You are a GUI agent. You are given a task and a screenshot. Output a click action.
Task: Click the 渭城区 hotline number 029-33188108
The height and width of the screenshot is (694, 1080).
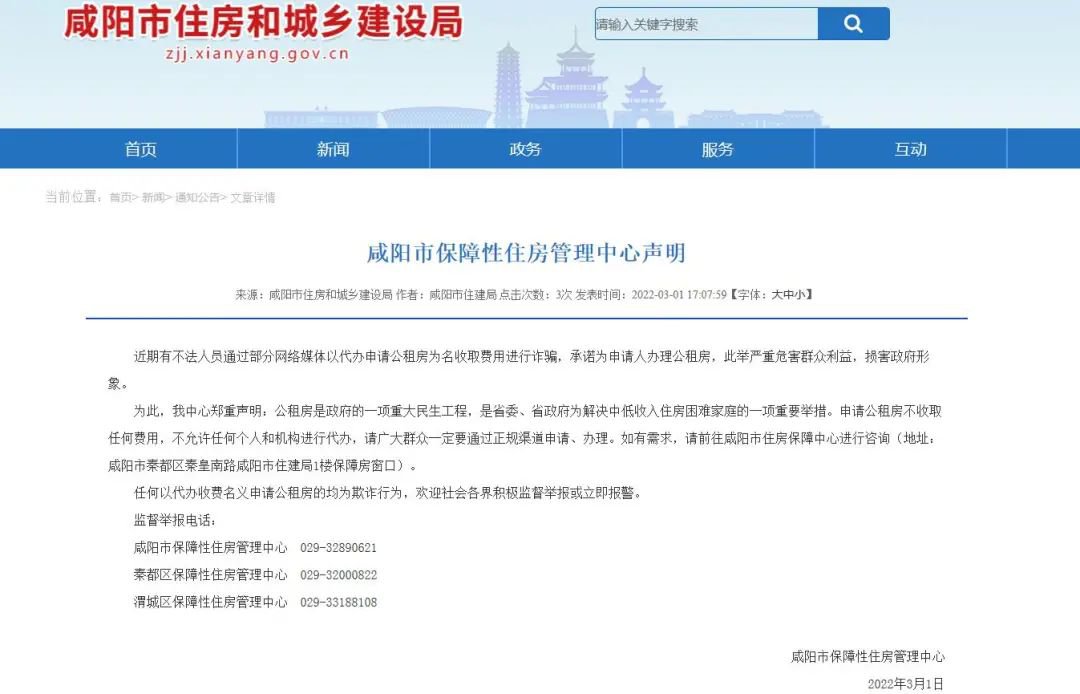338,602
